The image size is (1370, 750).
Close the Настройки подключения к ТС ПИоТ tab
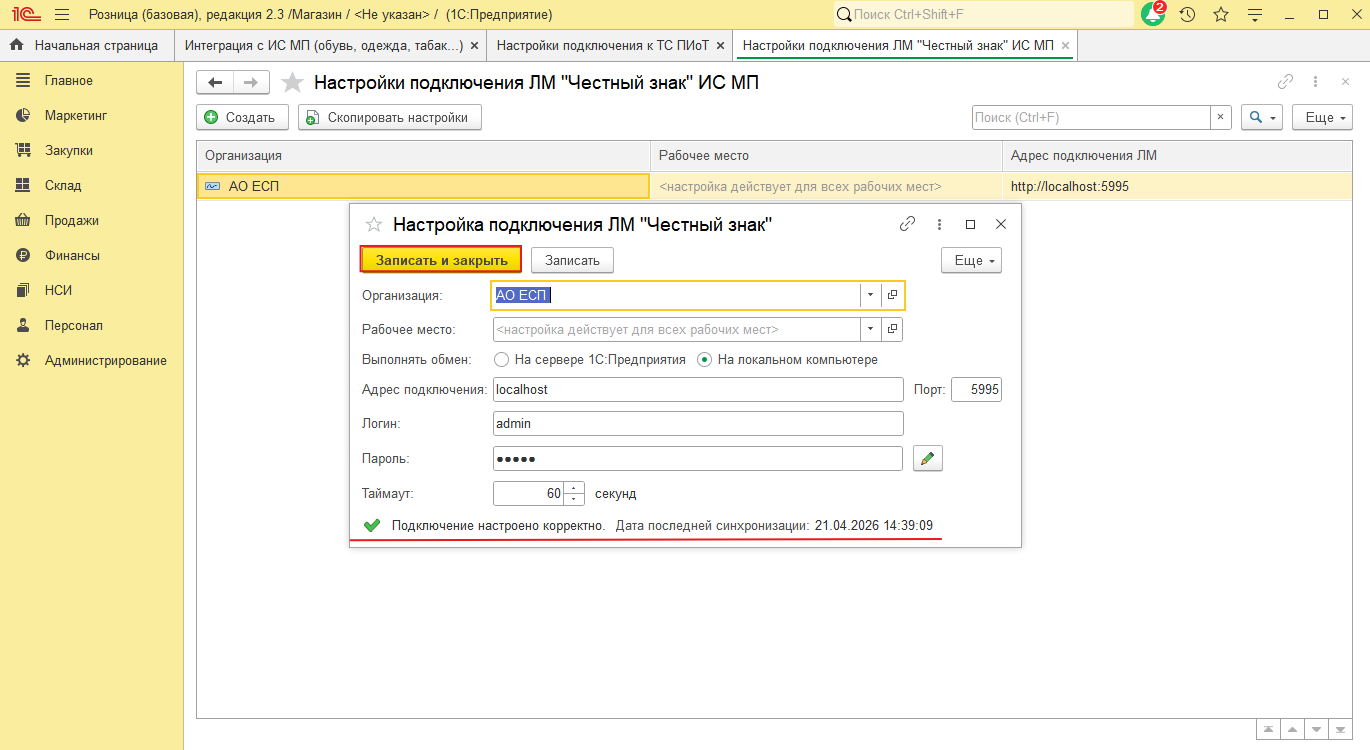(x=720, y=45)
